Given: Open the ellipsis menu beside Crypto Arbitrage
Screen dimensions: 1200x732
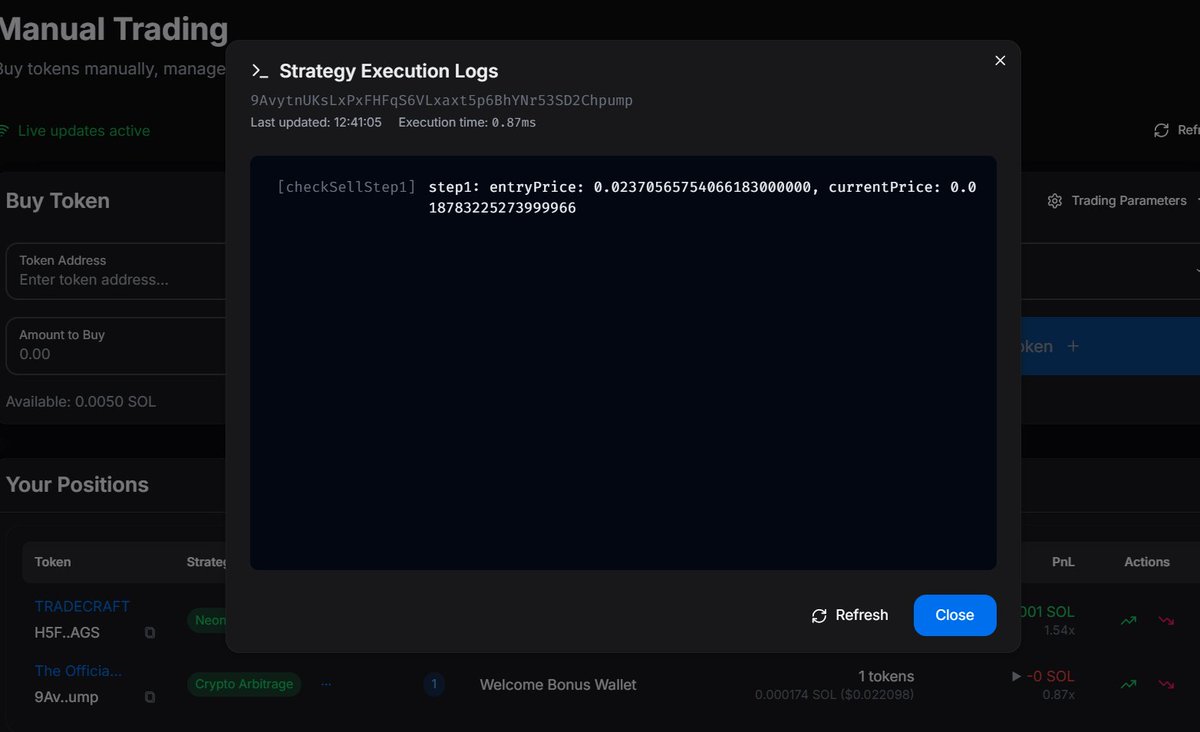Looking at the screenshot, I should 326,684.
